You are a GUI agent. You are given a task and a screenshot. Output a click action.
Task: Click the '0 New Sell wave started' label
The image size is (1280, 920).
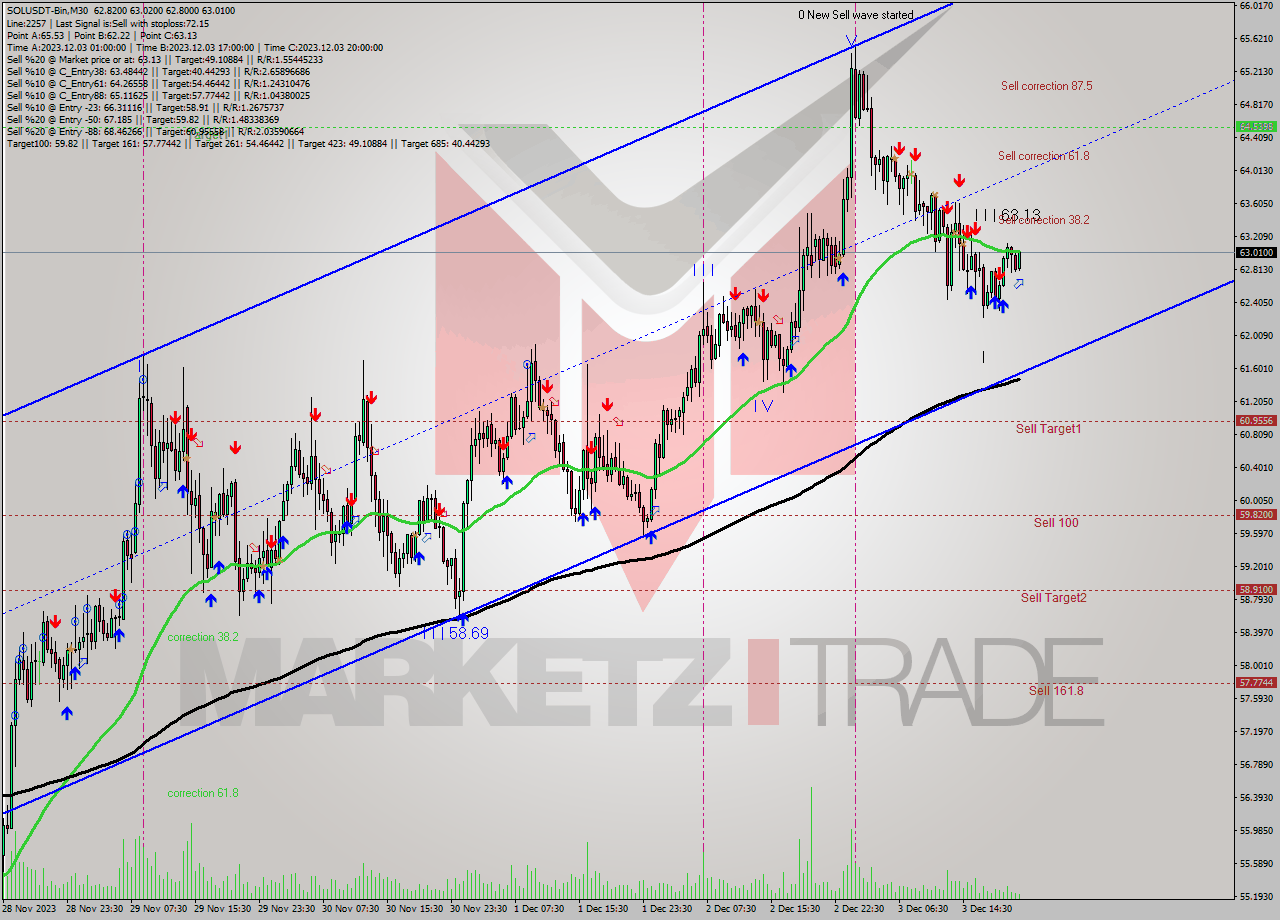click(855, 15)
